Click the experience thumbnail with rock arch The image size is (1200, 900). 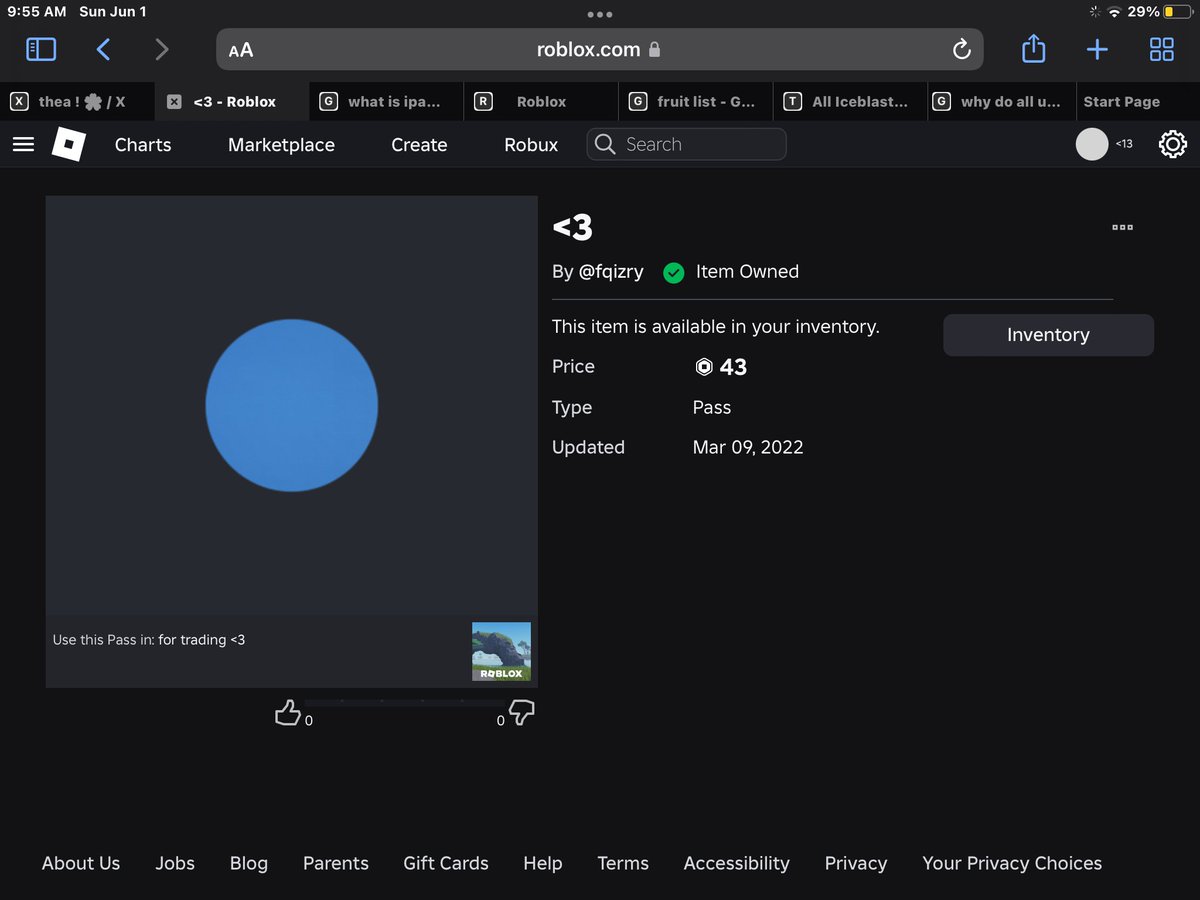pyautogui.click(x=501, y=652)
